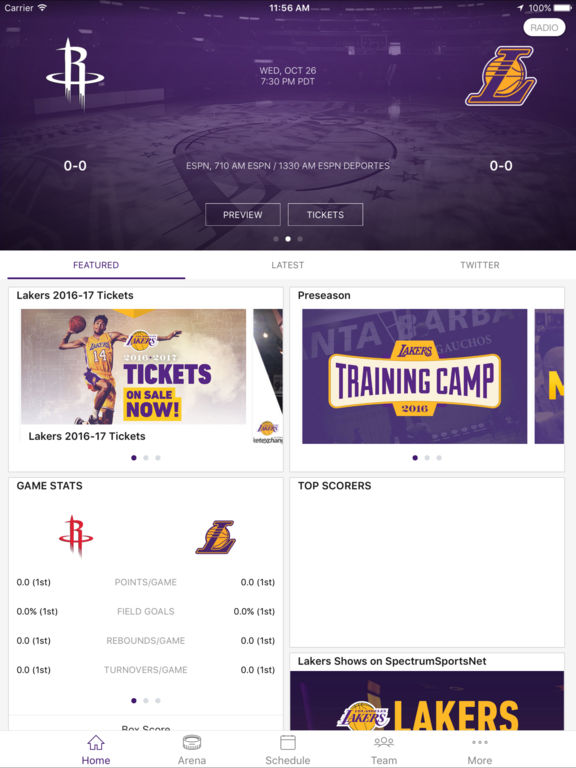Open the Schedule calendar icon
576x768 pixels.
coord(288,743)
